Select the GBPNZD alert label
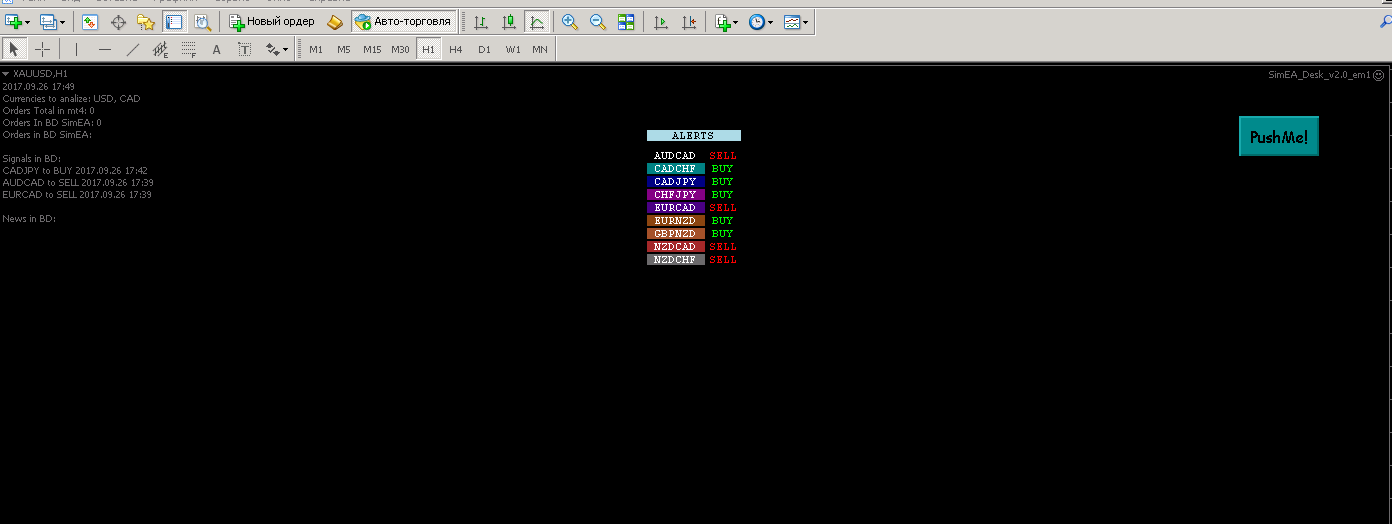 point(675,234)
